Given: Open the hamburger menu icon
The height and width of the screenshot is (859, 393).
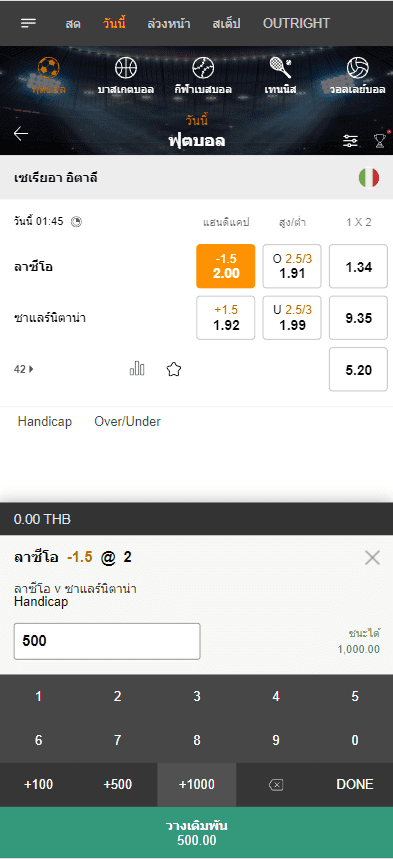Looking at the screenshot, I should [29, 23].
